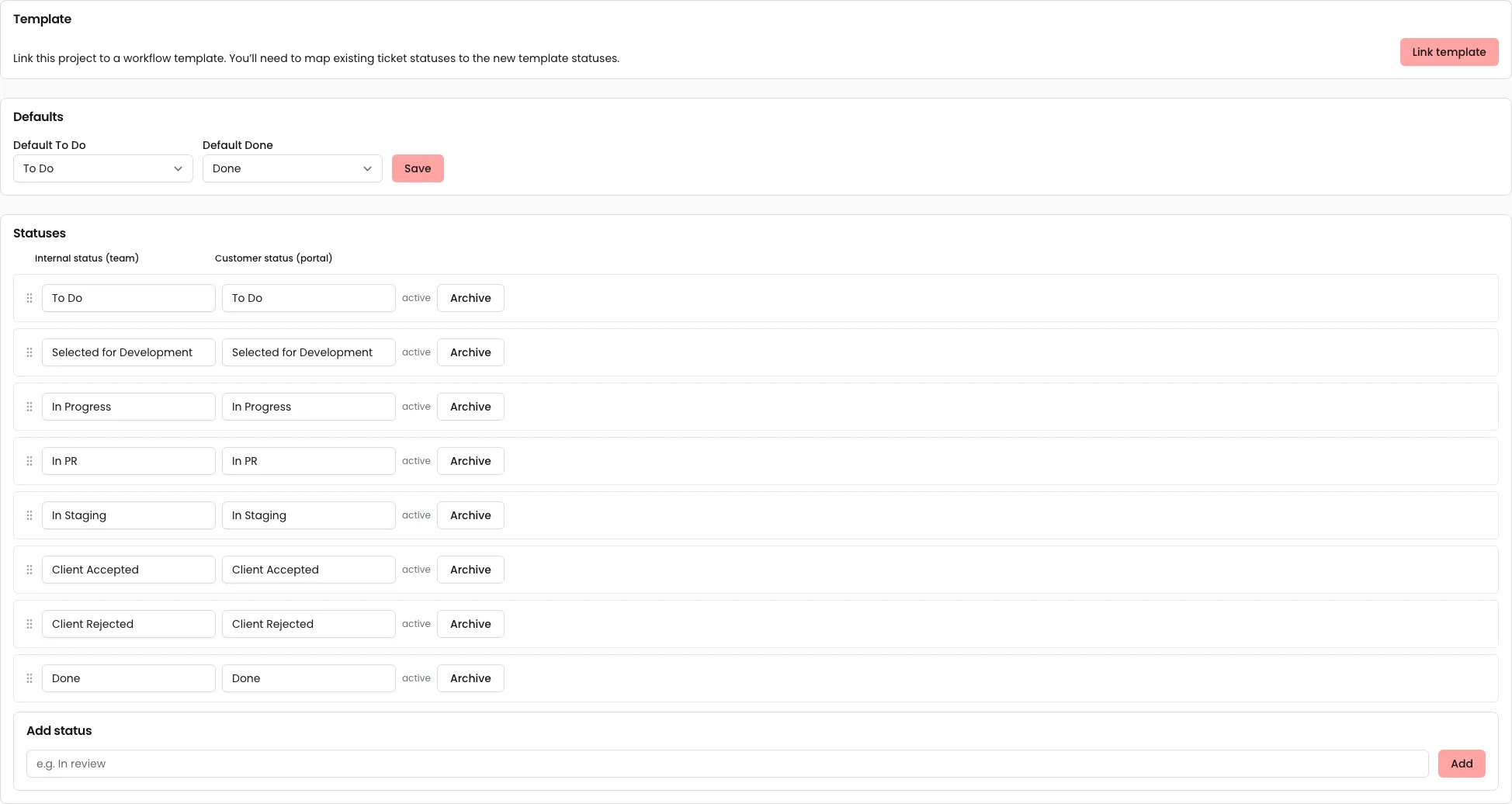Open the Default Done dropdown
The height and width of the screenshot is (804, 1512).
tap(292, 168)
